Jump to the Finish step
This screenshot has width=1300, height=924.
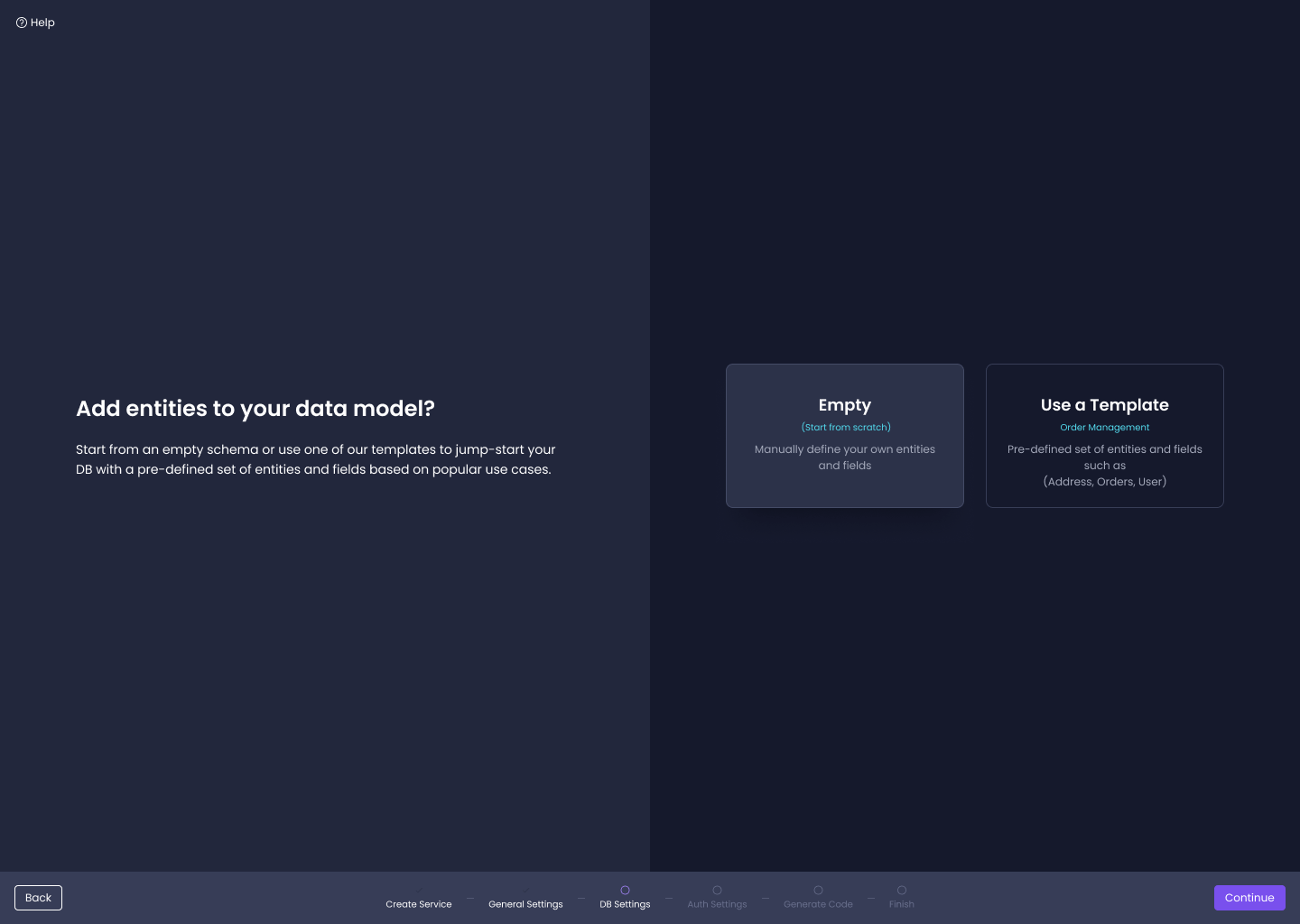coord(902,904)
